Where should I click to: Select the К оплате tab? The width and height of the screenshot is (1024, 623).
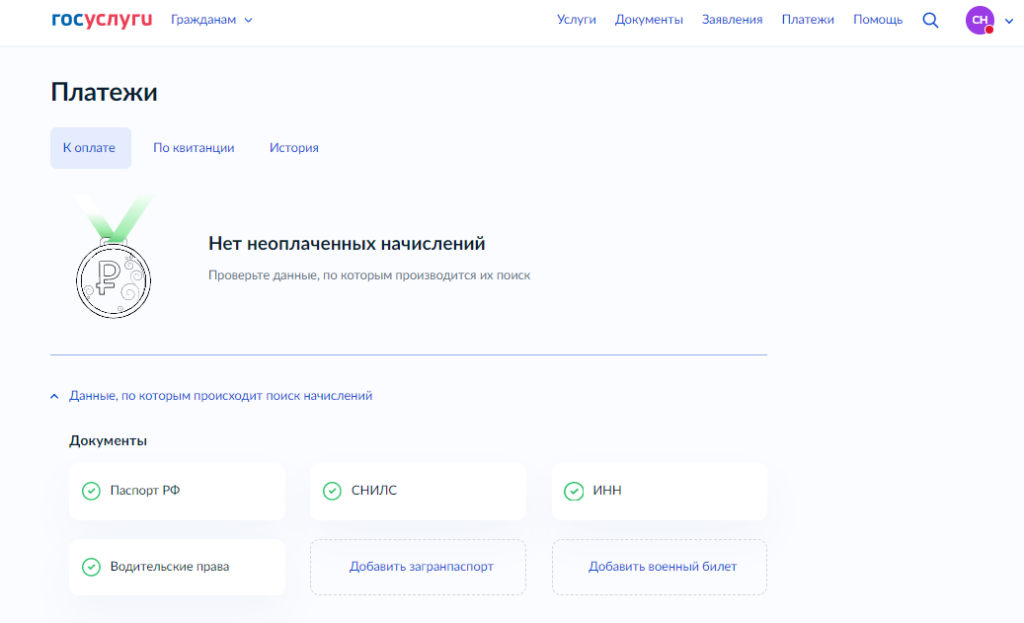90,148
